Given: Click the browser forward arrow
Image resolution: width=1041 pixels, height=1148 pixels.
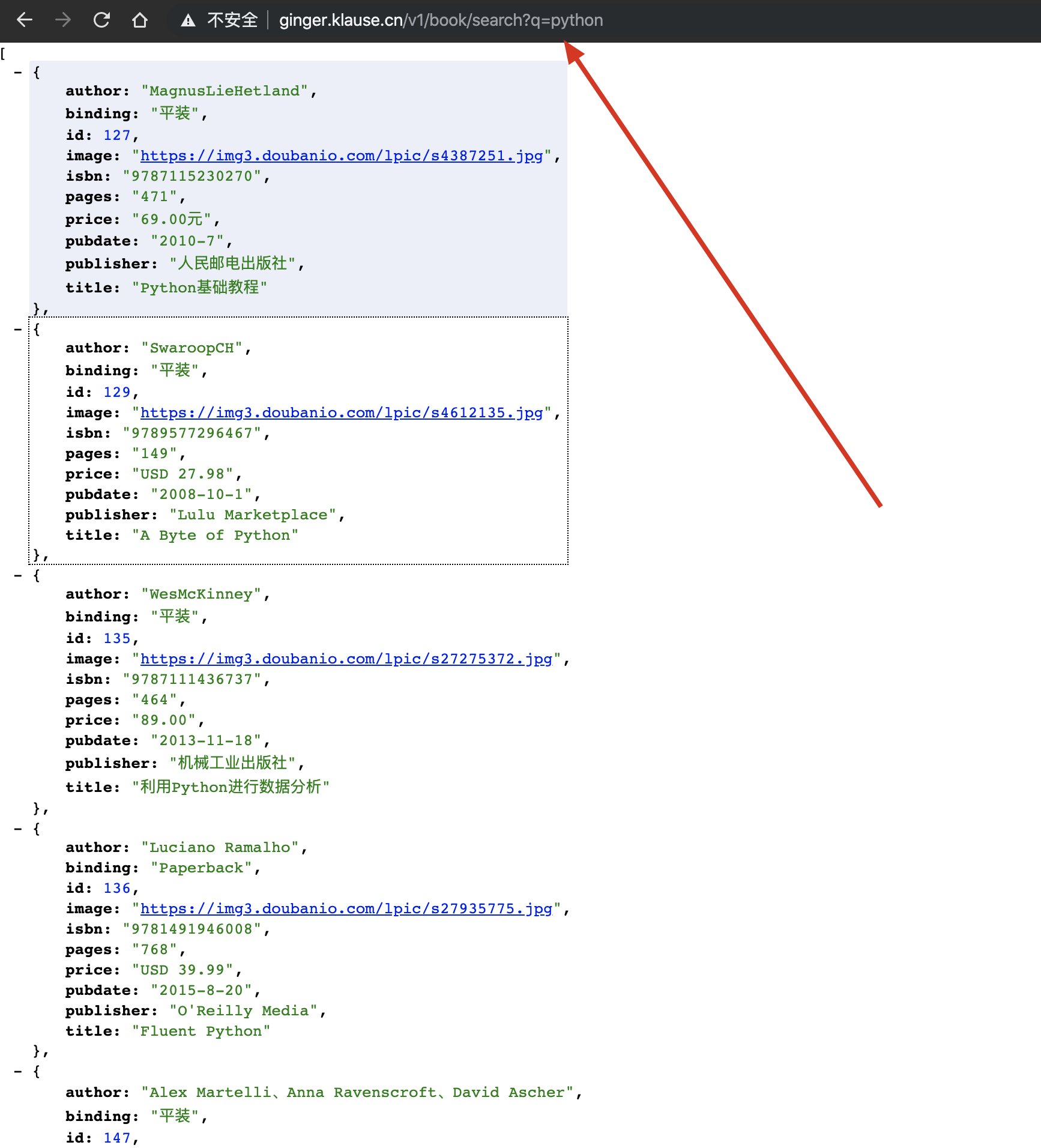Looking at the screenshot, I should click(x=63, y=20).
